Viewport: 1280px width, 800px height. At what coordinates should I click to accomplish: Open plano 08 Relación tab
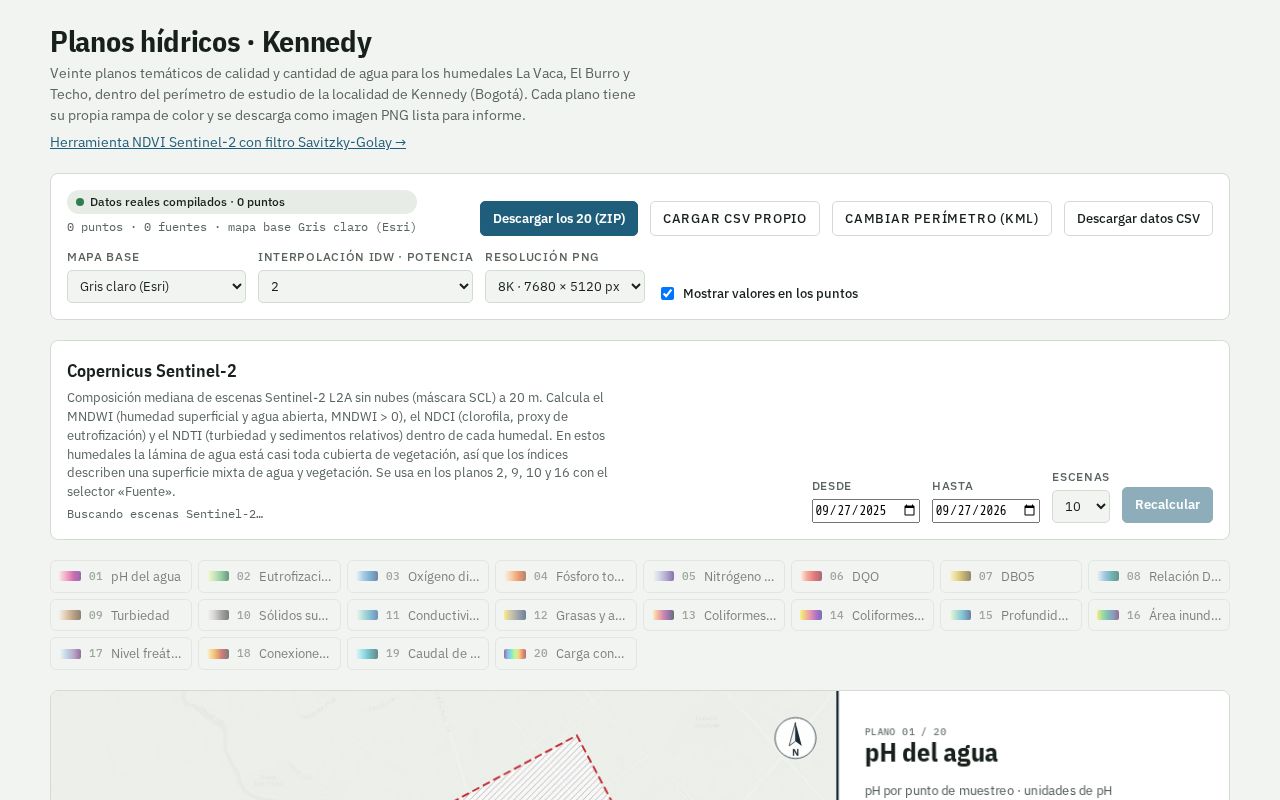tap(1159, 577)
